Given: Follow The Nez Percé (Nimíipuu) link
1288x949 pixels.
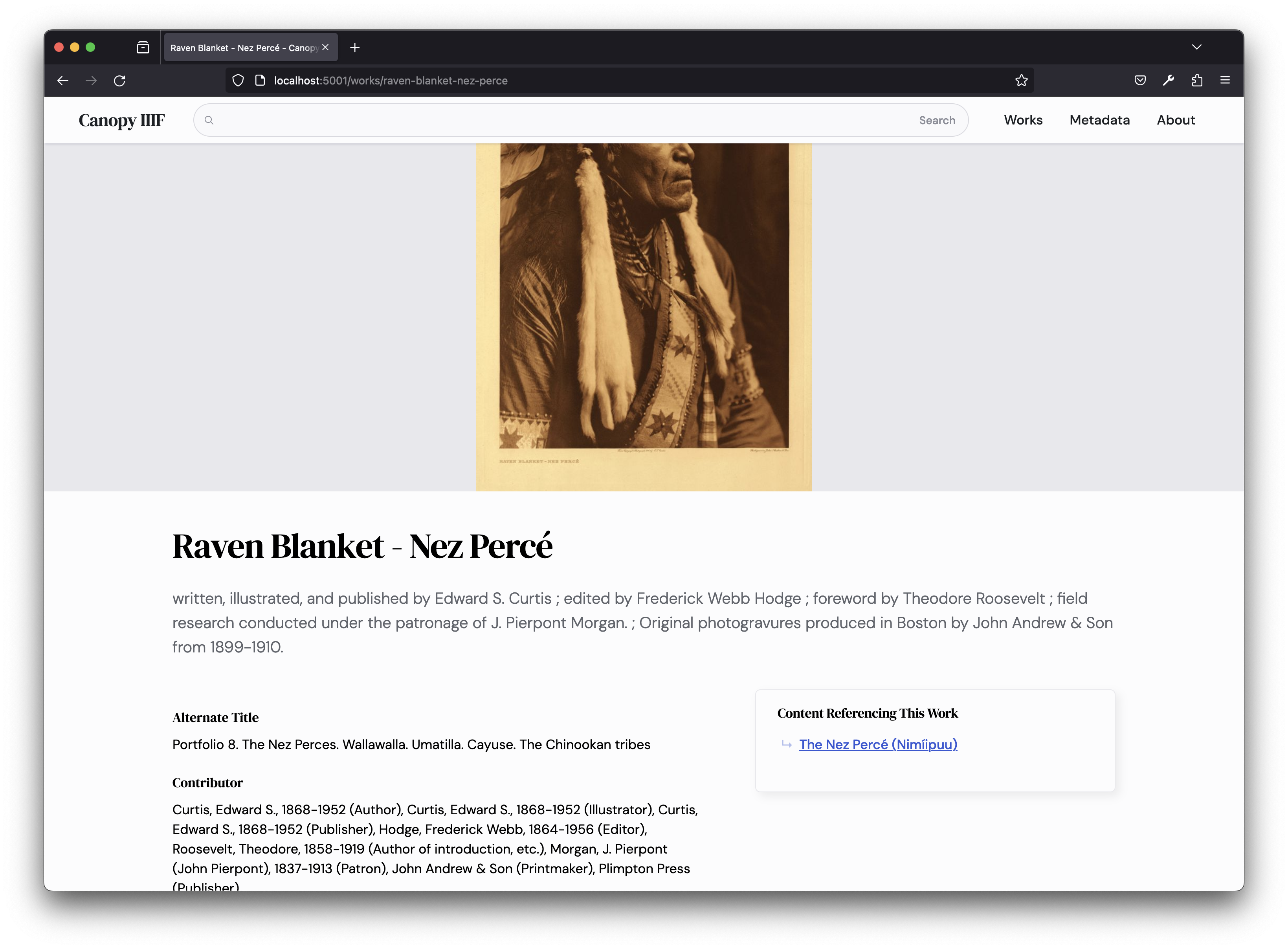Looking at the screenshot, I should (x=878, y=744).
